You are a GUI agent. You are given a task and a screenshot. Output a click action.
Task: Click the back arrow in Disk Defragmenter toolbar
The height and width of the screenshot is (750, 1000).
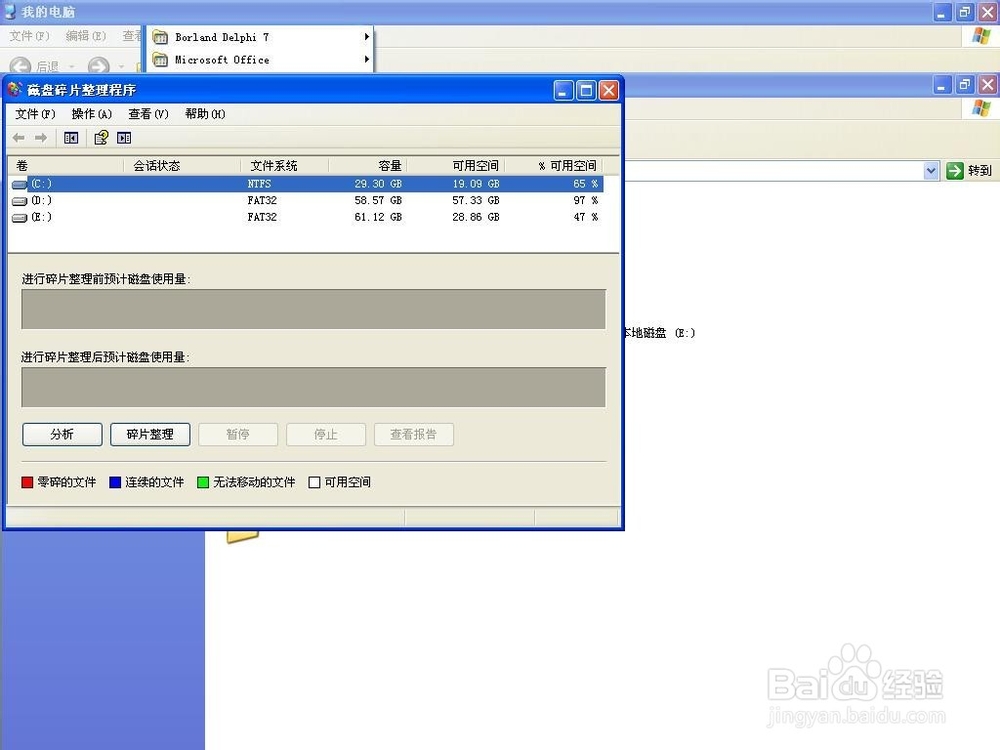18,138
